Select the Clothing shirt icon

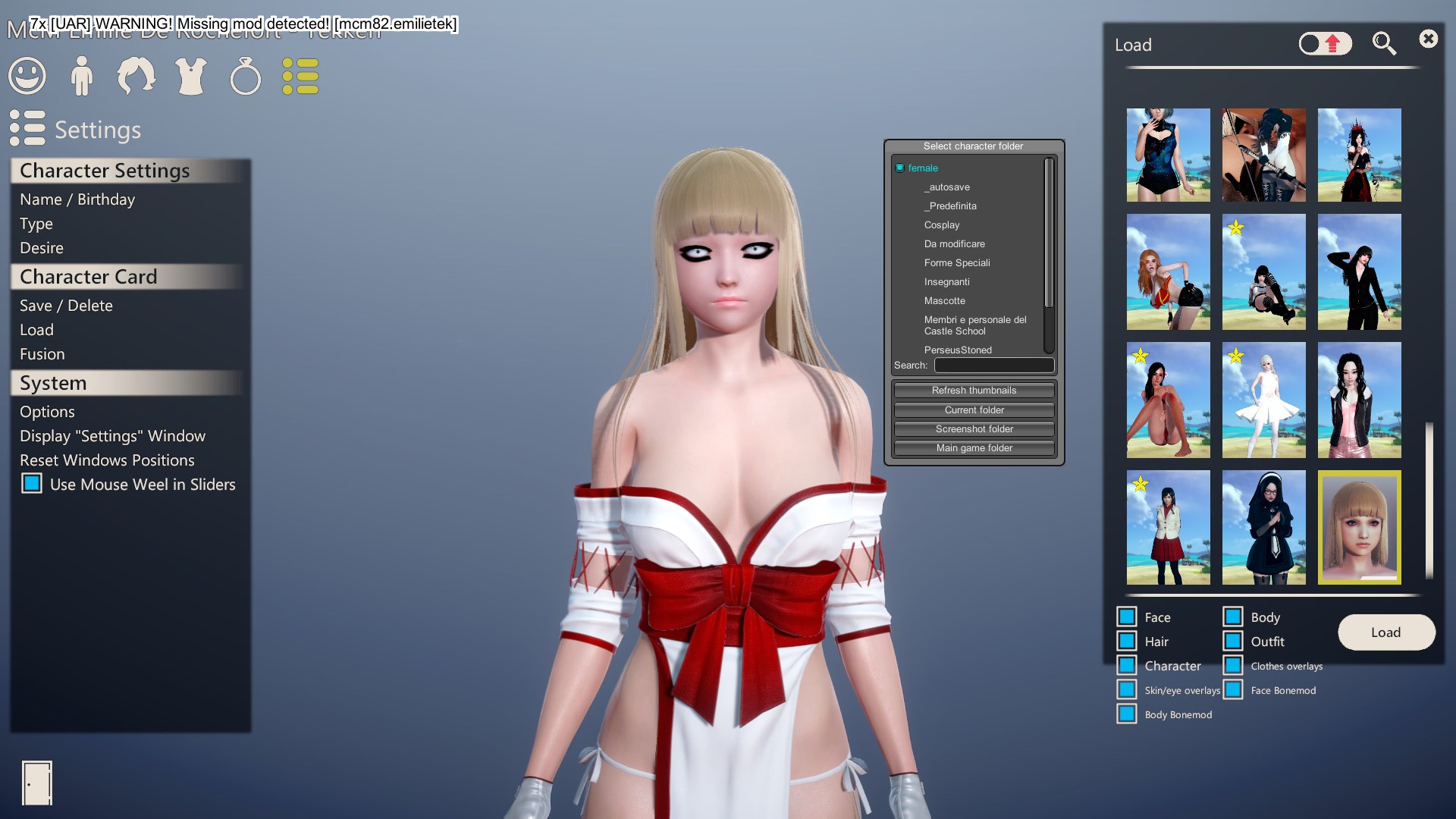pos(190,76)
